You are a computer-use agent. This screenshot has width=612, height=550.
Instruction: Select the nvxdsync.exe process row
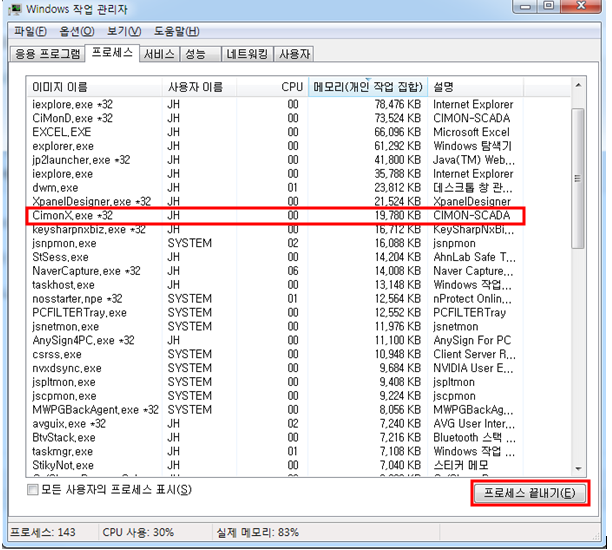[275, 368]
